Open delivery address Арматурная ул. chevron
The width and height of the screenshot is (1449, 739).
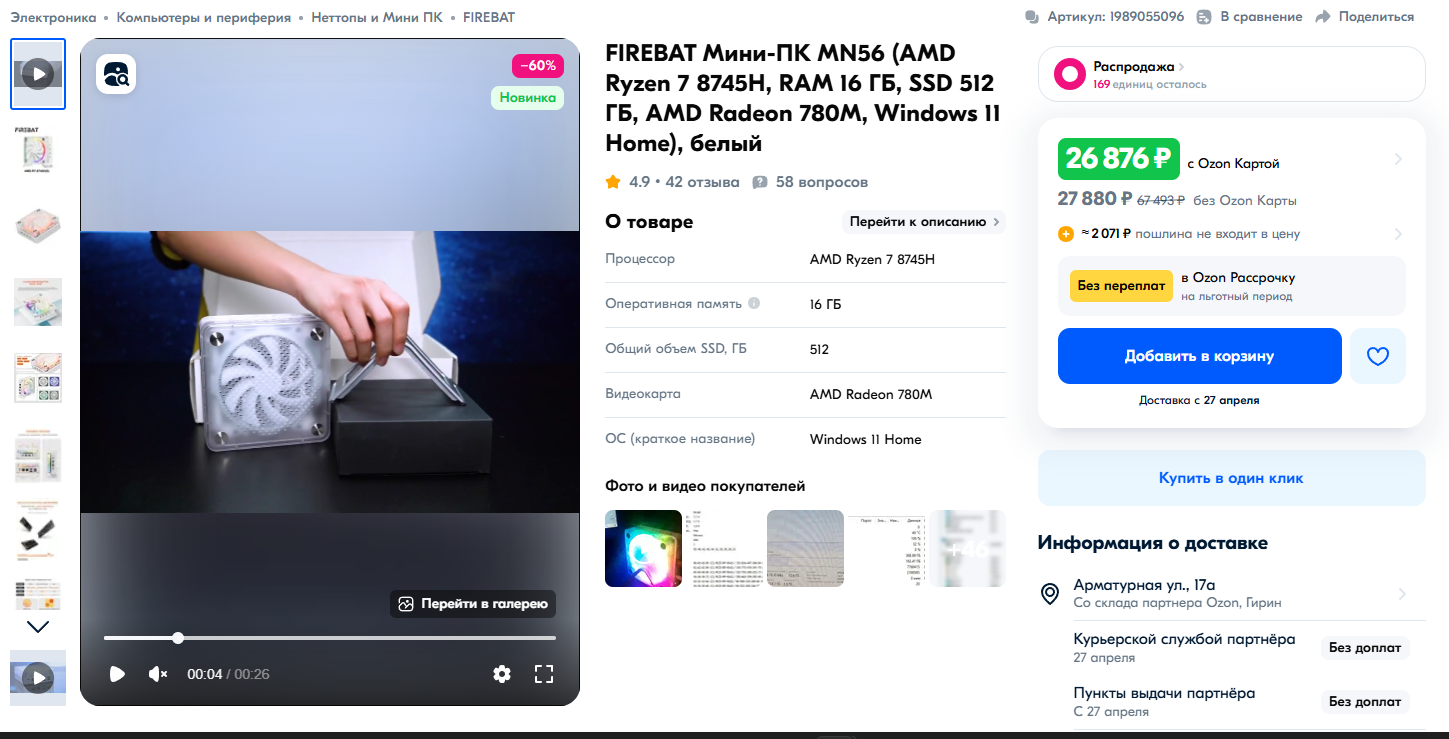pyautogui.click(x=1402, y=594)
